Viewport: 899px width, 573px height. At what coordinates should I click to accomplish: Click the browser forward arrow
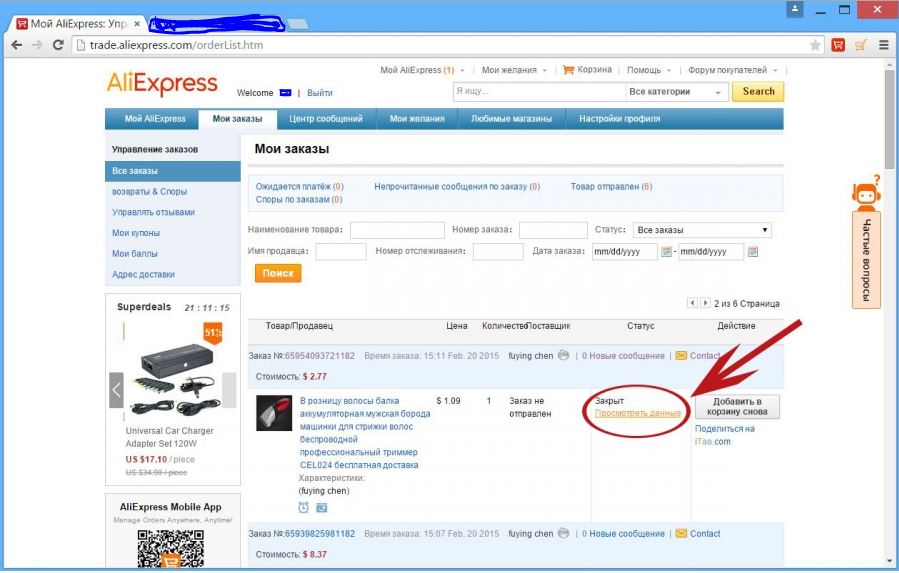[37, 45]
